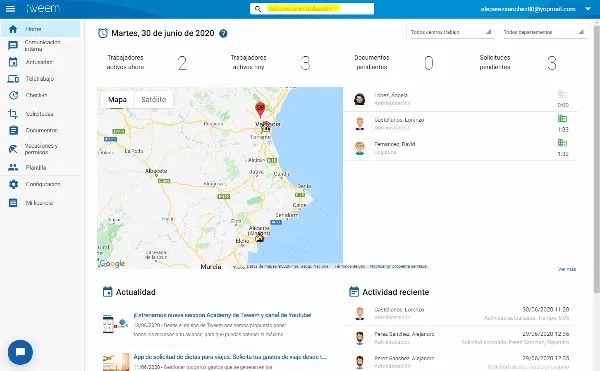Open the hamburger menu icon
600x371 pixels.
10,8
